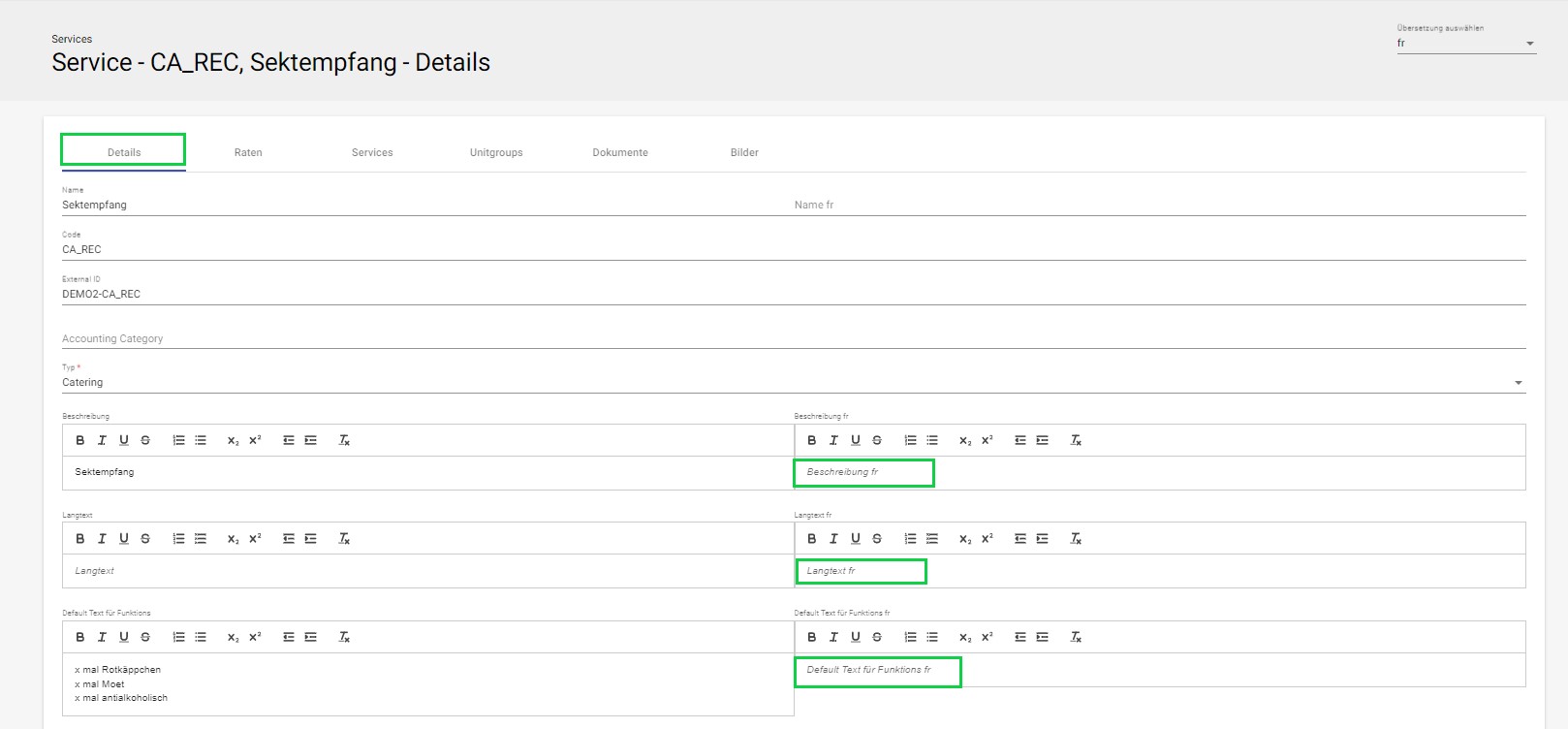This screenshot has height=729, width=1568.
Task: Apply superscript in Default Text für Funktions fr
Action: tap(987, 637)
